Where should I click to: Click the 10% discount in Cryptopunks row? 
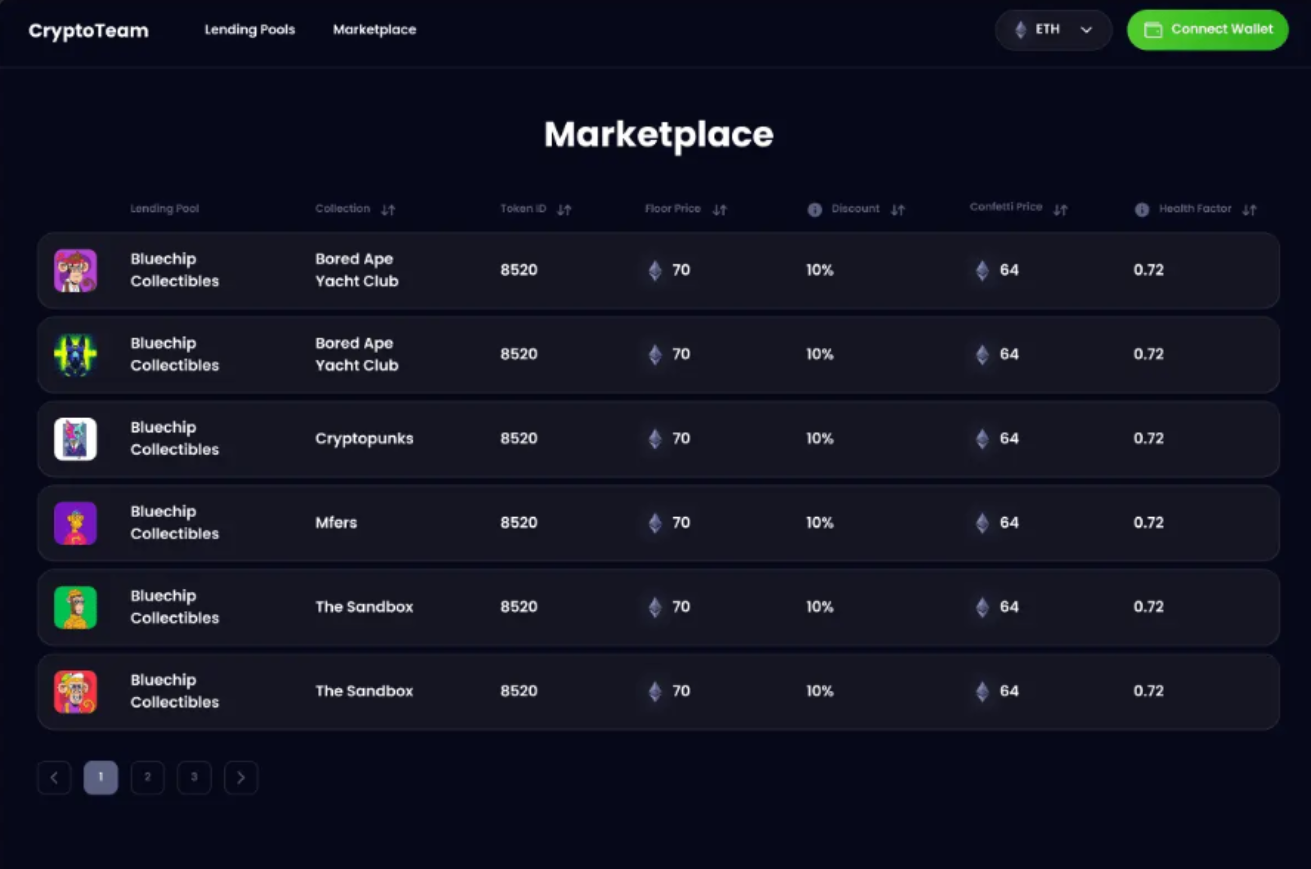tap(820, 439)
